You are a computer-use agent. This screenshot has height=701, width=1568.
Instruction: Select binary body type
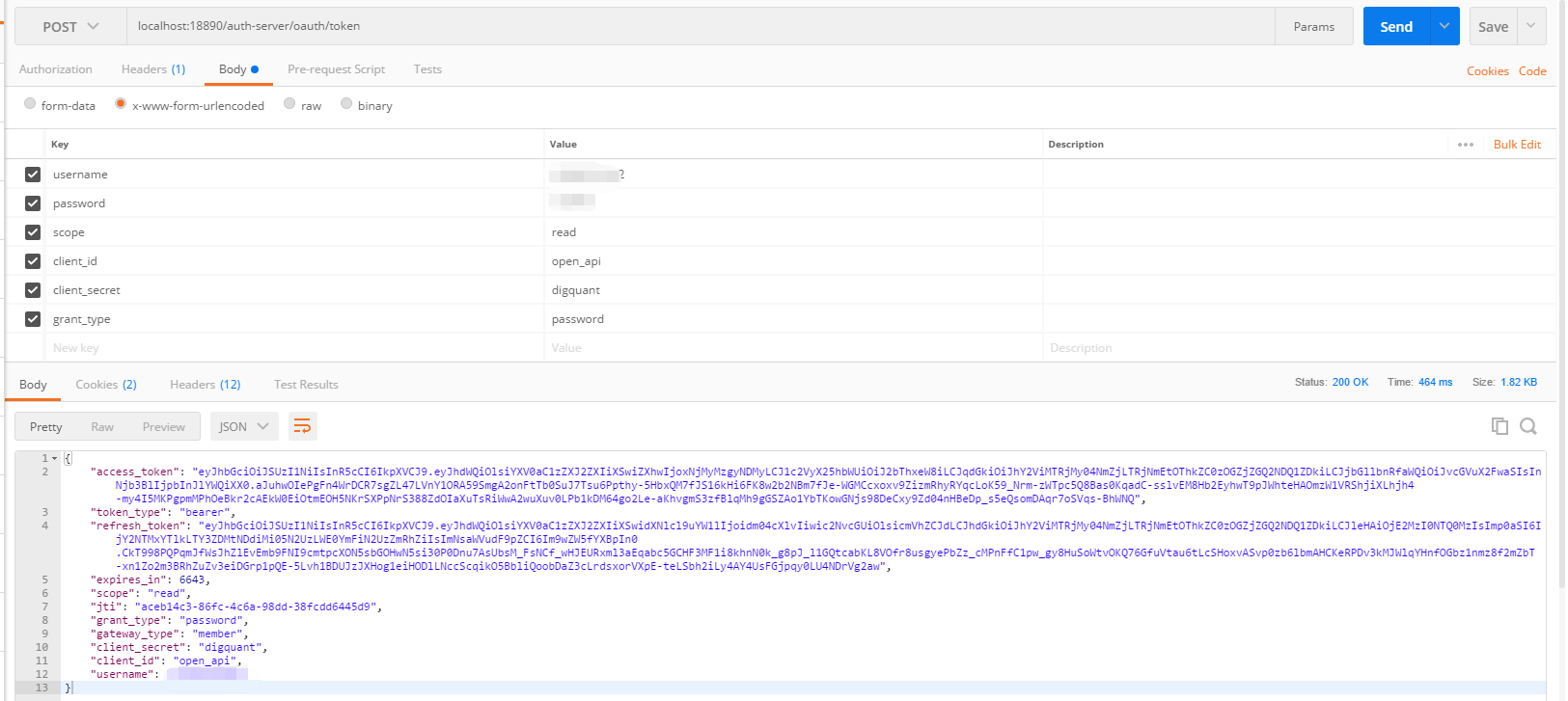tap(346, 104)
